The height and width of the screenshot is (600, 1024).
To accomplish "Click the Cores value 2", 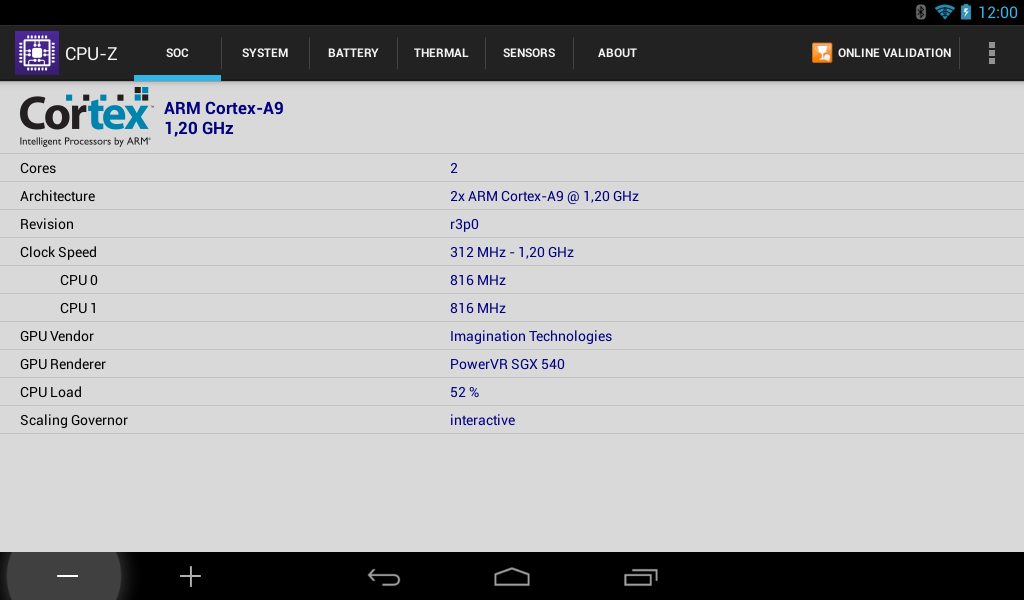I will pos(454,168).
